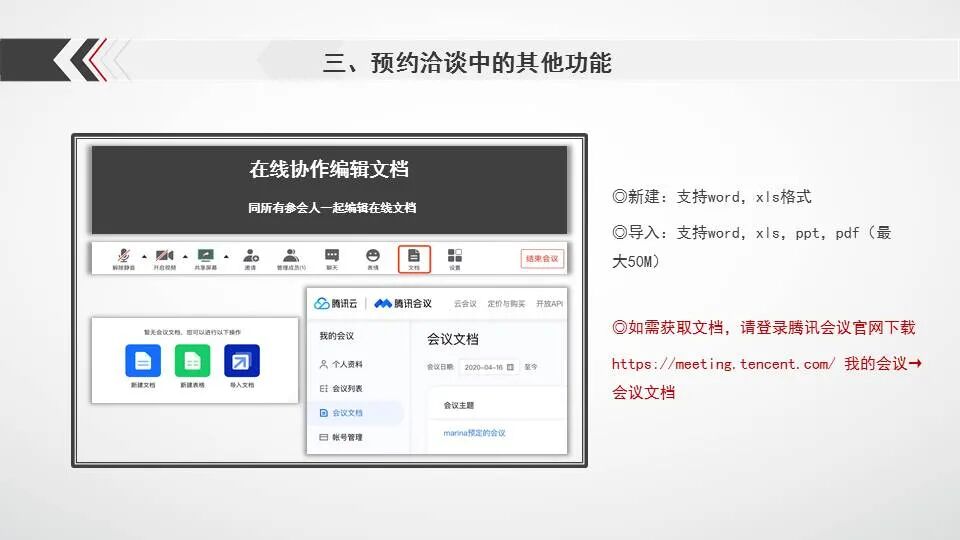Open the 开放API nav item

[550, 304]
